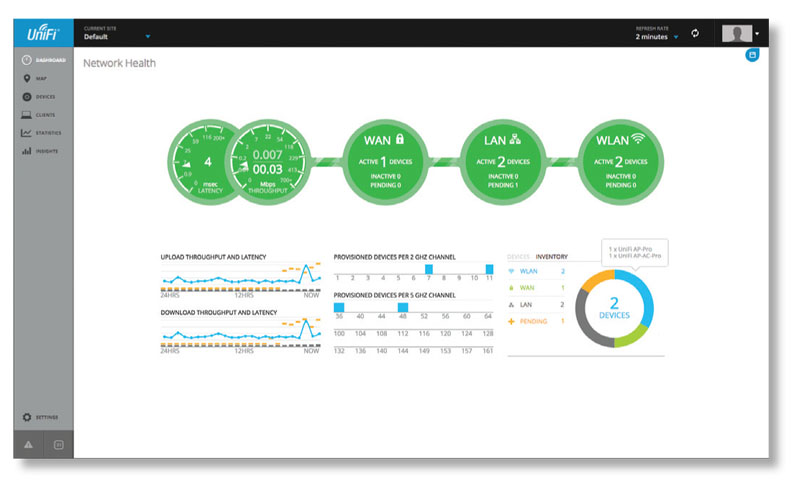Open the Clients laptop icon
The height and width of the screenshot is (487, 800).
[26, 115]
